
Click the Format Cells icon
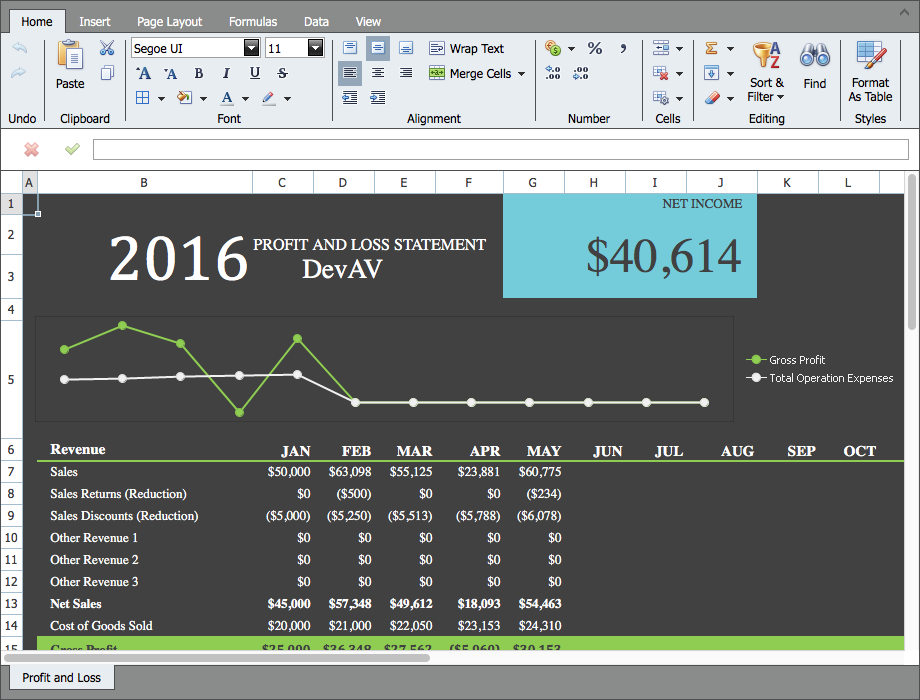(661, 98)
